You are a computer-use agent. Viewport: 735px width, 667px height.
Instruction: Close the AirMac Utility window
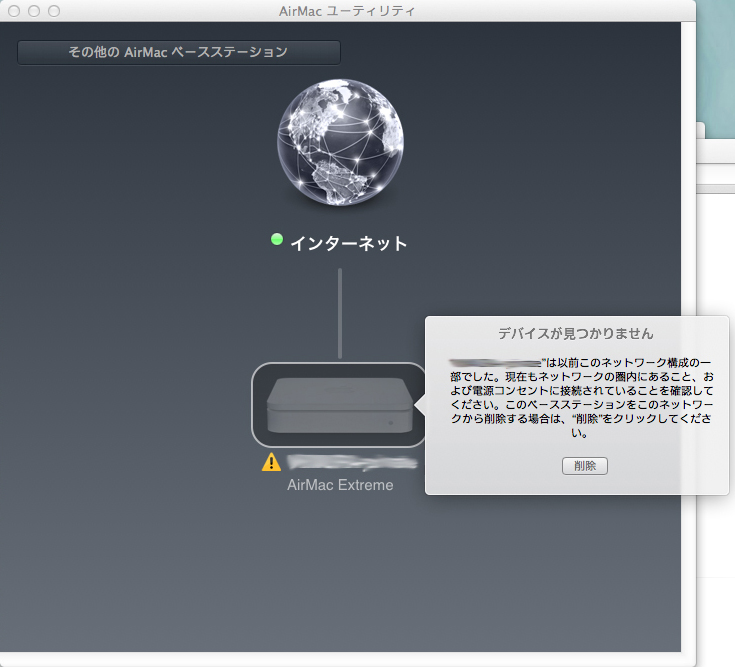click(x=14, y=11)
